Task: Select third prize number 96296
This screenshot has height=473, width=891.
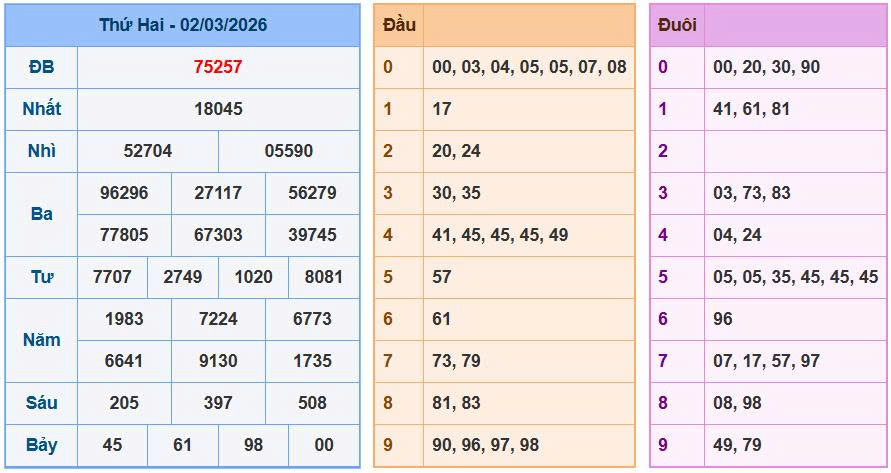Action: click(124, 193)
